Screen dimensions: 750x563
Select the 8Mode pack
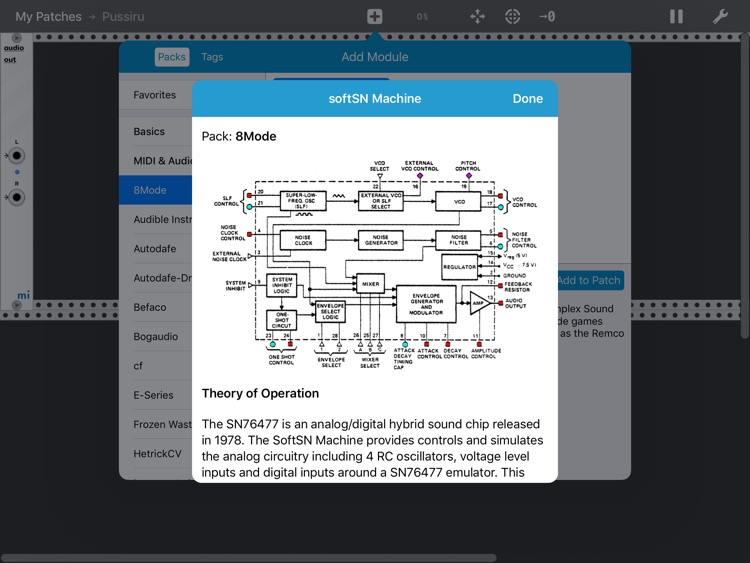[155, 190]
